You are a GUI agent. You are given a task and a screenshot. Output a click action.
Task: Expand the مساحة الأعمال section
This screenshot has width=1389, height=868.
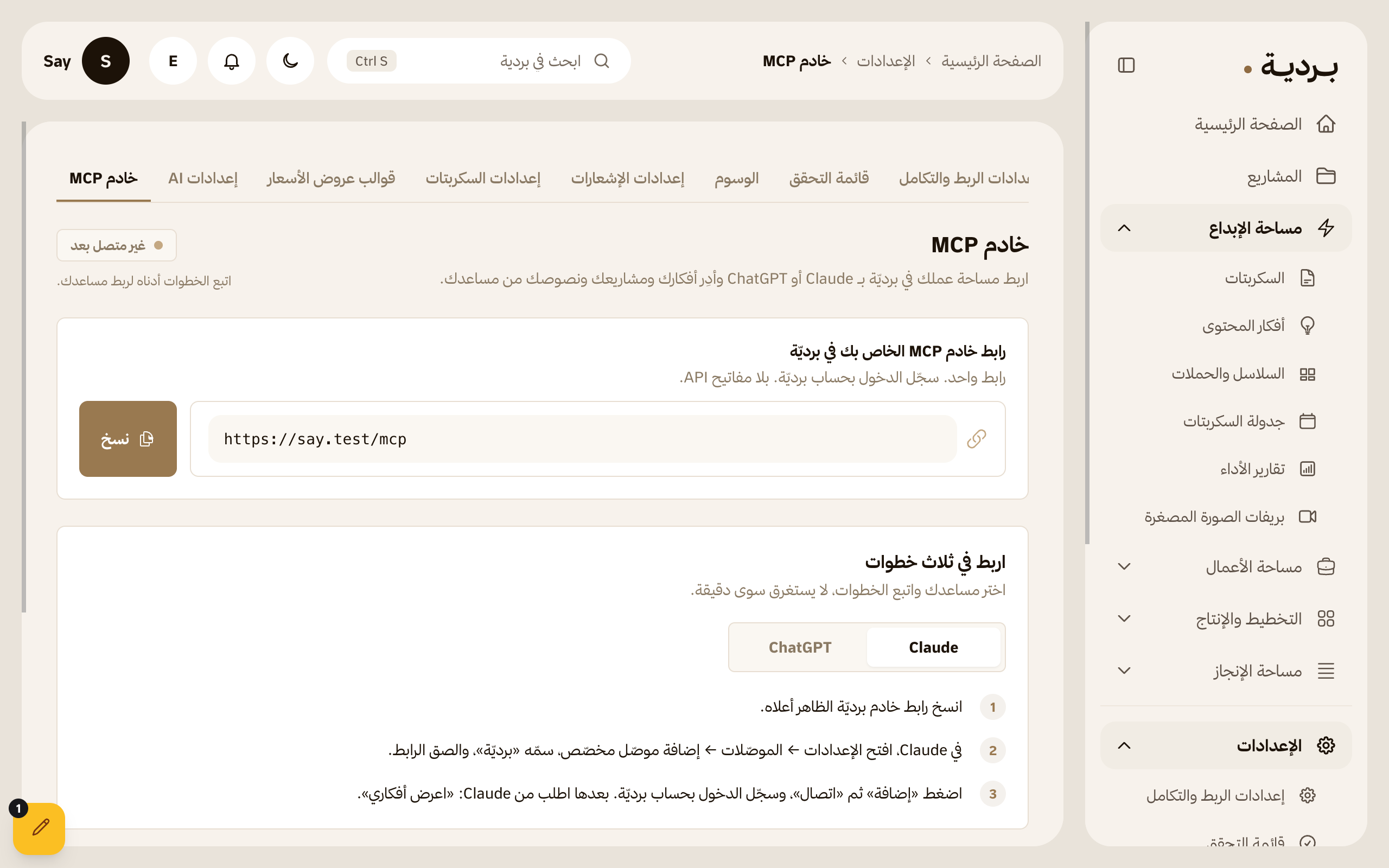1124,566
